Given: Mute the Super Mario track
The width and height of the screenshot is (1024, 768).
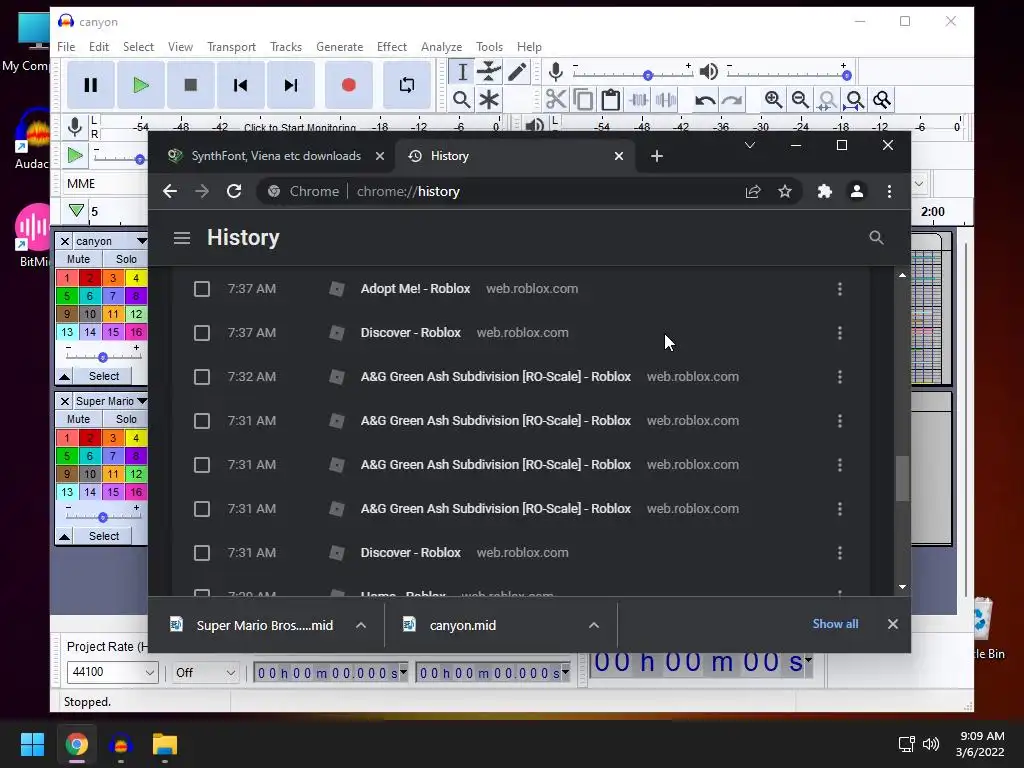Looking at the screenshot, I should pos(78,419).
